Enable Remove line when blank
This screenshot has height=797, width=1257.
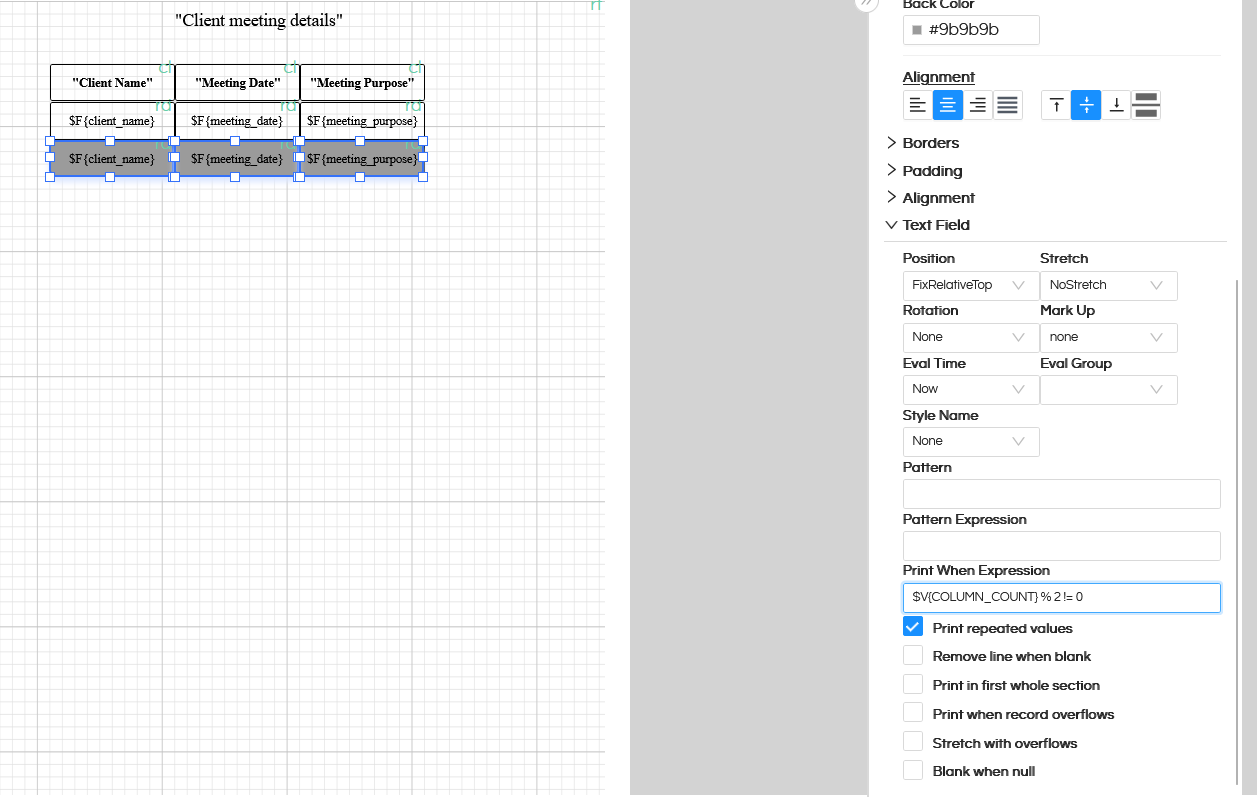[912, 655]
